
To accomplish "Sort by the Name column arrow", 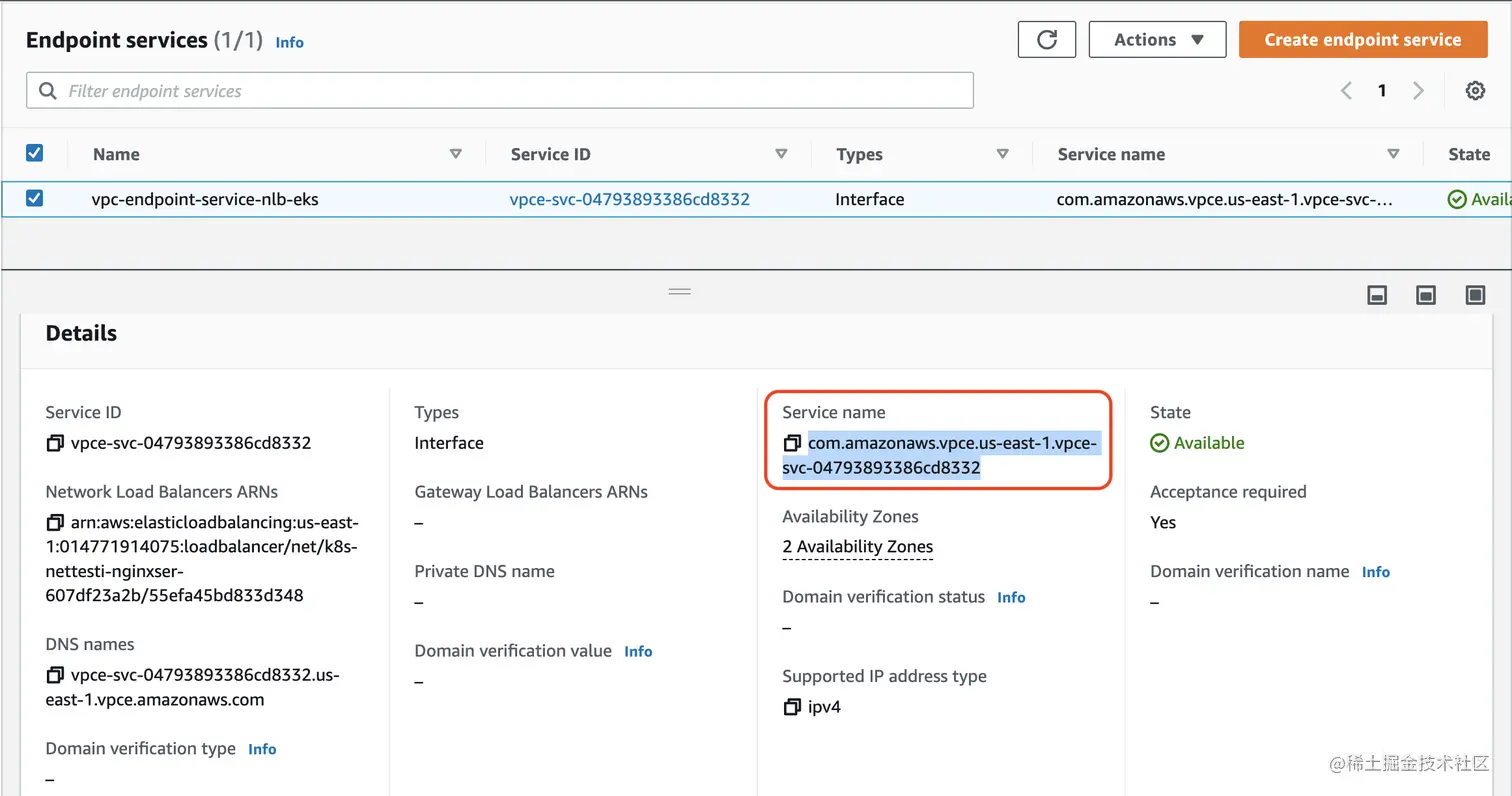I will (456, 154).
